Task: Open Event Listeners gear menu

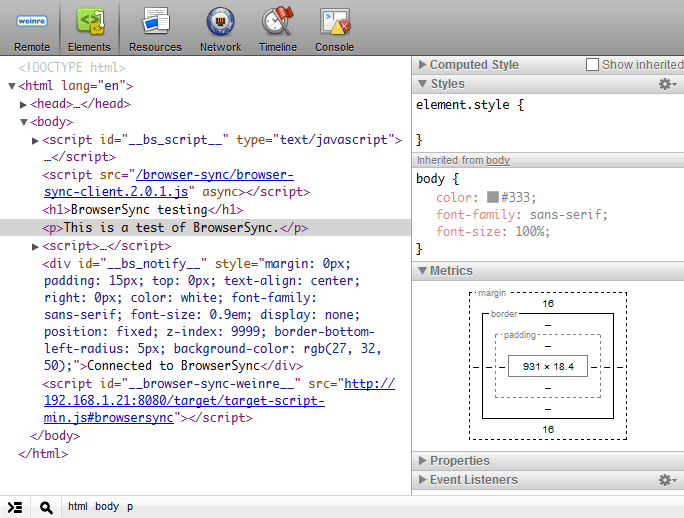Action: [x=667, y=480]
